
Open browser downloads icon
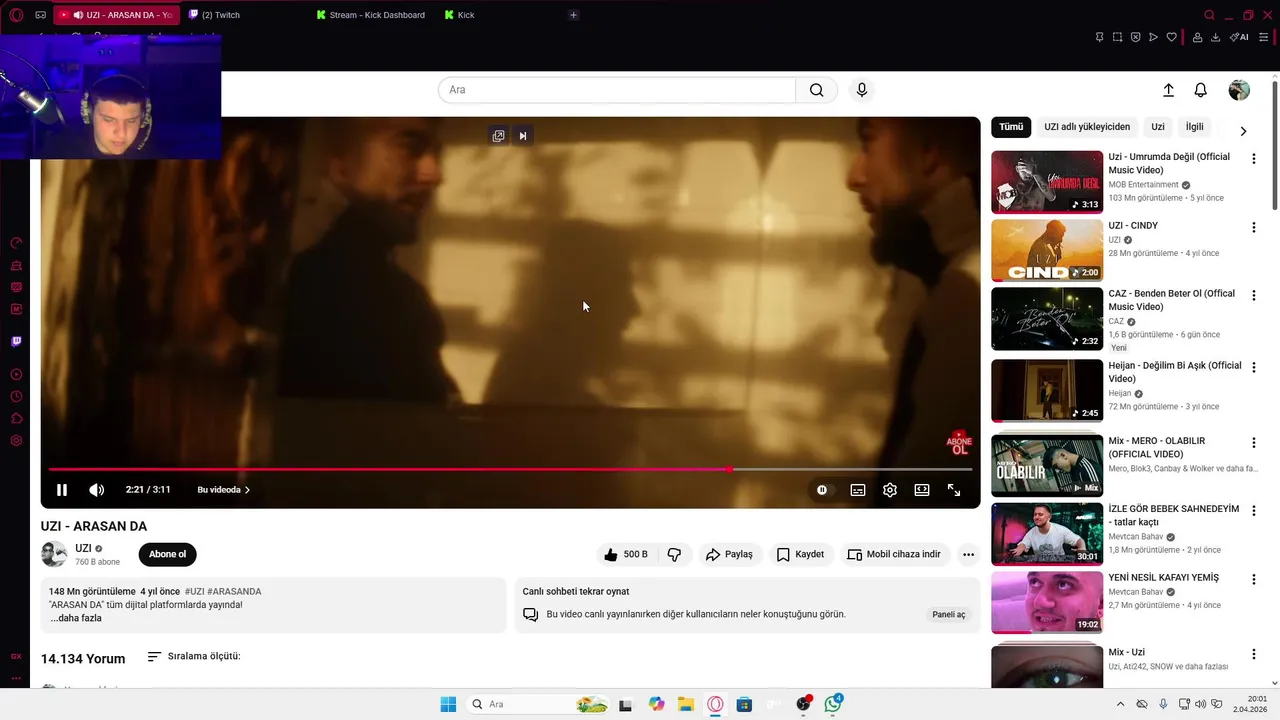[x=1215, y=37]
